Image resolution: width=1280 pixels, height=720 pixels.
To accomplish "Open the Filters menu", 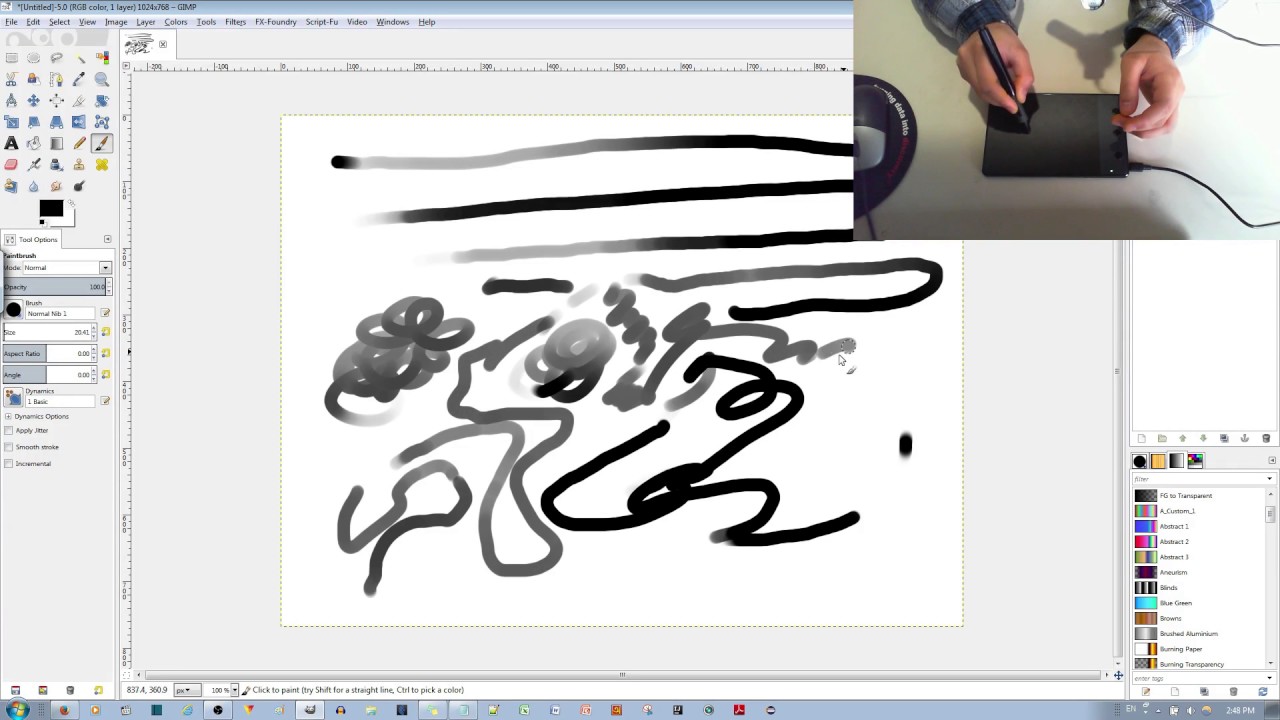I will (235, 22).
